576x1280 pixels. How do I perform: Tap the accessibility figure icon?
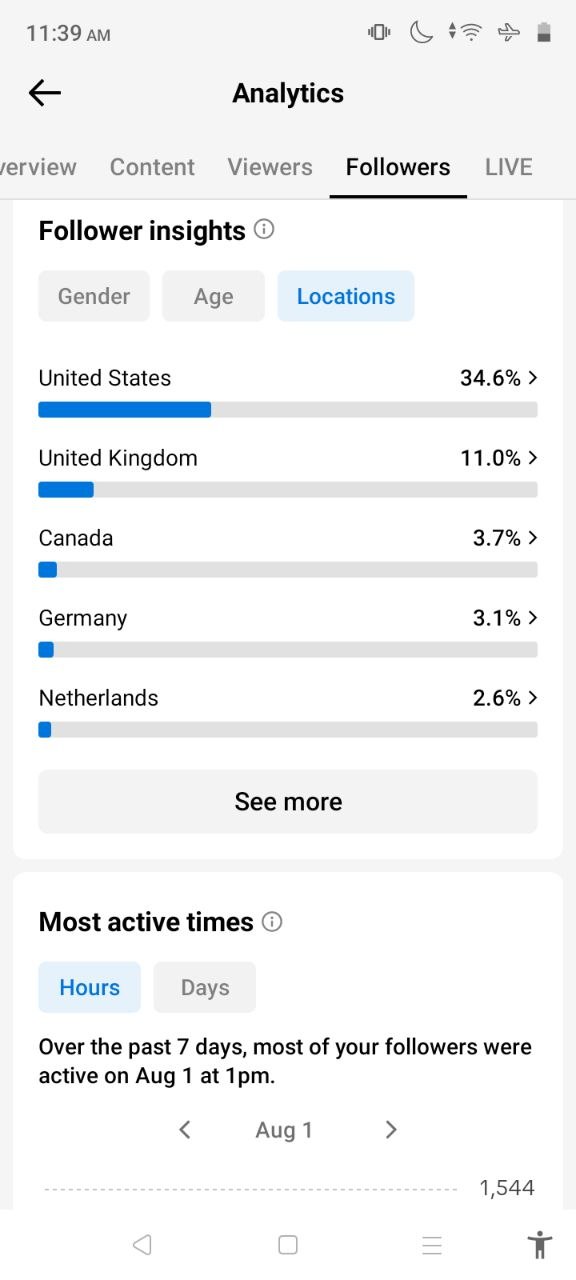coord(539,1244)
